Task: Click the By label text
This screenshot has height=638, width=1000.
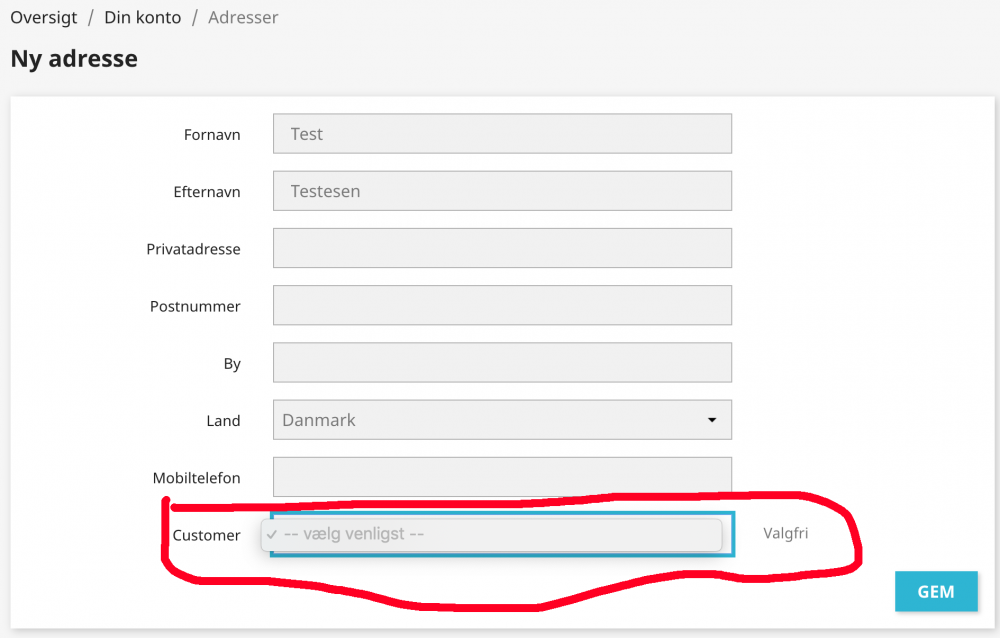Action: (232, 364)
